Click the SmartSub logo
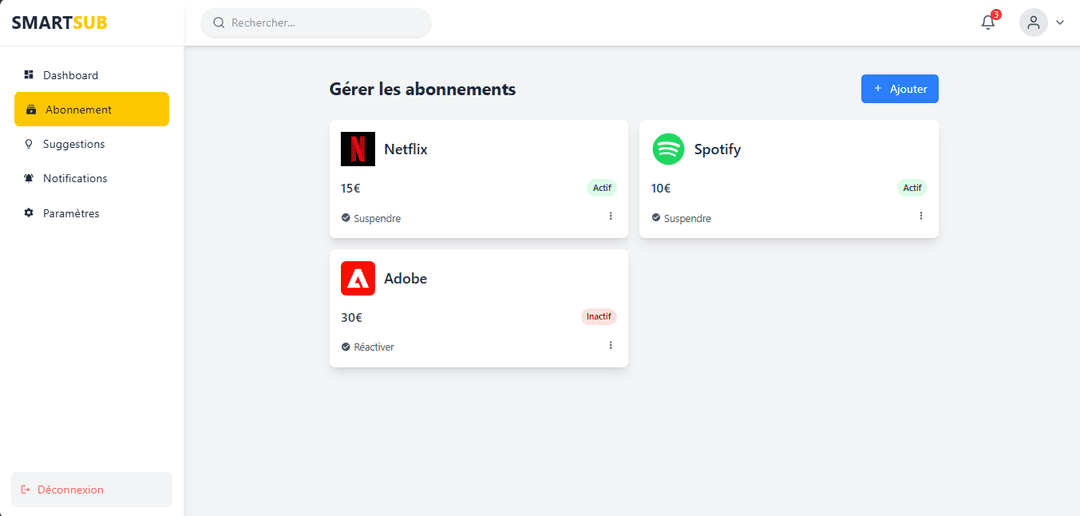The image size is (1080, 516). pos(59,23)
